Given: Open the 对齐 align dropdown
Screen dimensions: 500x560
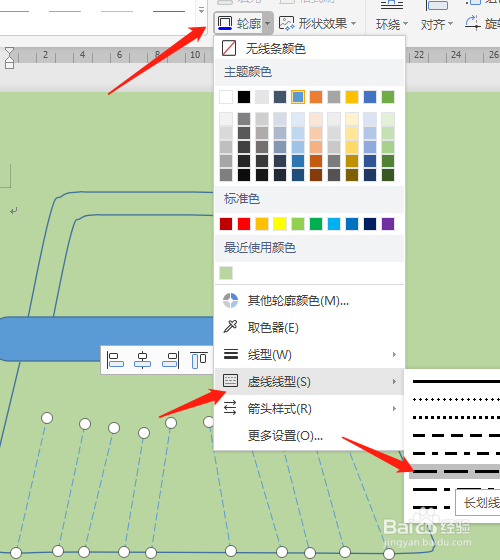Looking at the screenshot, I should coord(437,24).
